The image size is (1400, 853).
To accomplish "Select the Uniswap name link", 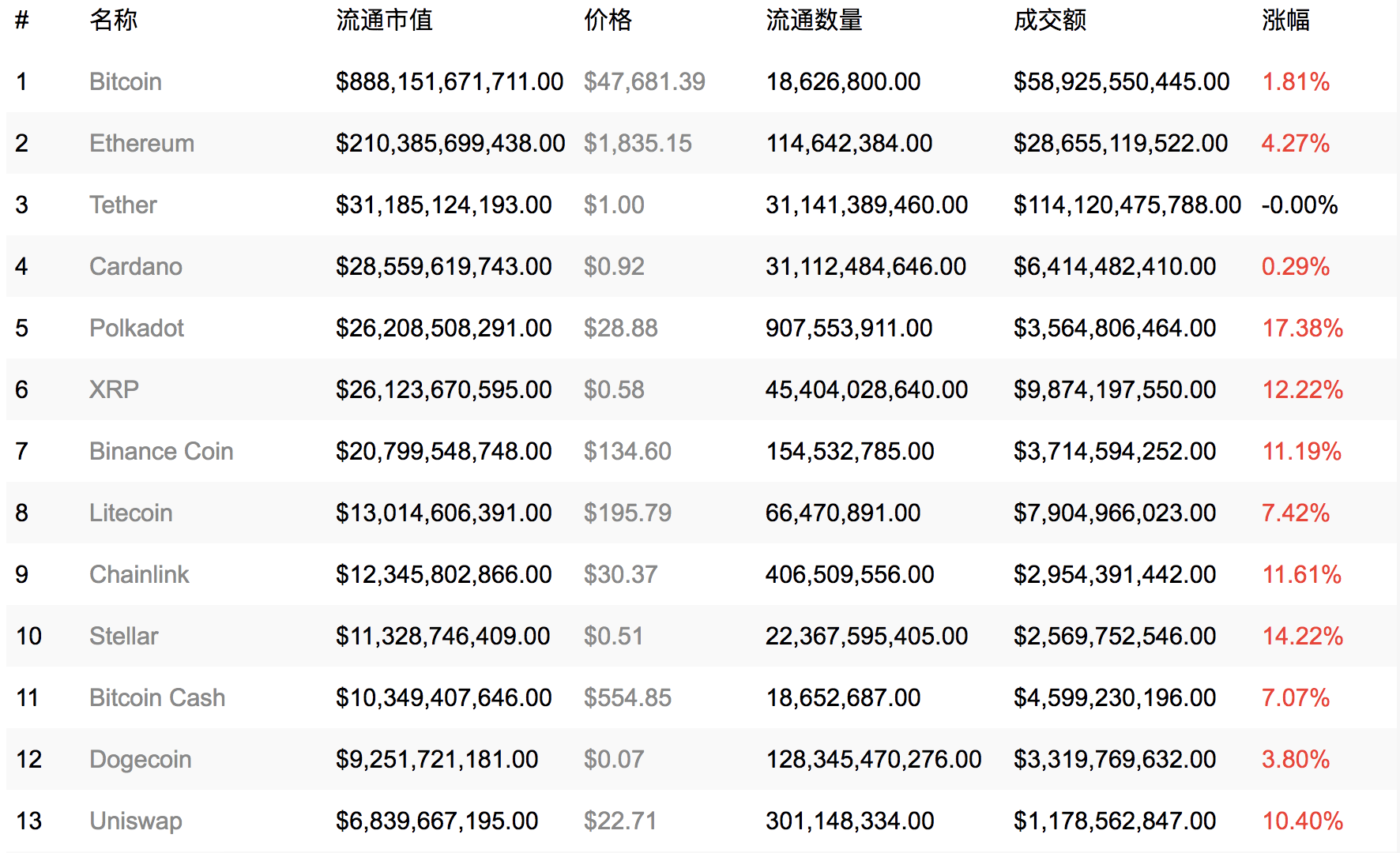I will [x=135, y=821].
